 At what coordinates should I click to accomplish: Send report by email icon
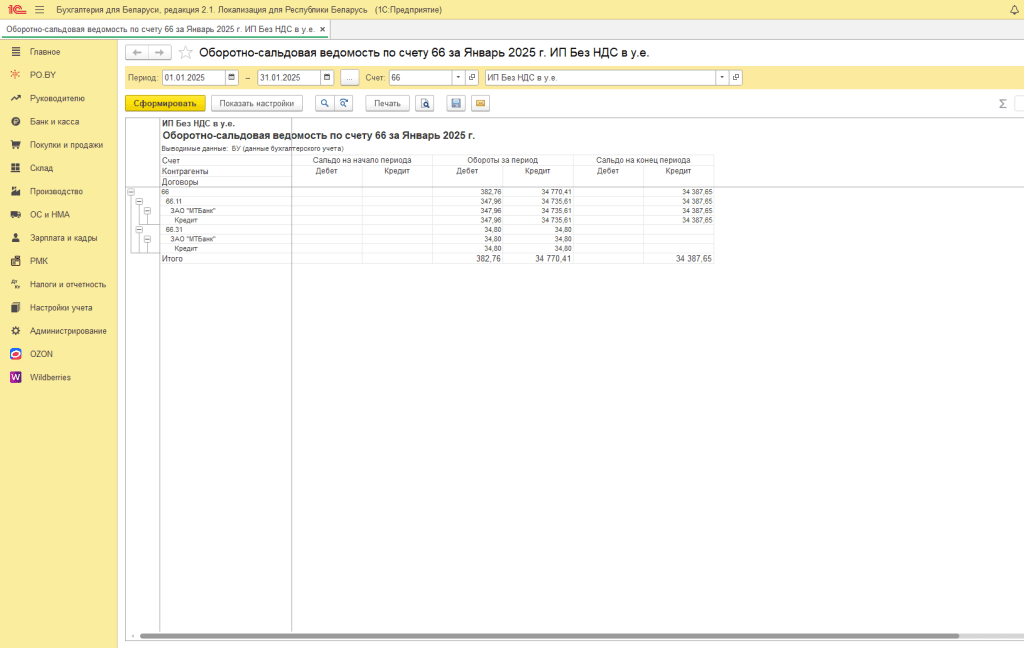481,103
